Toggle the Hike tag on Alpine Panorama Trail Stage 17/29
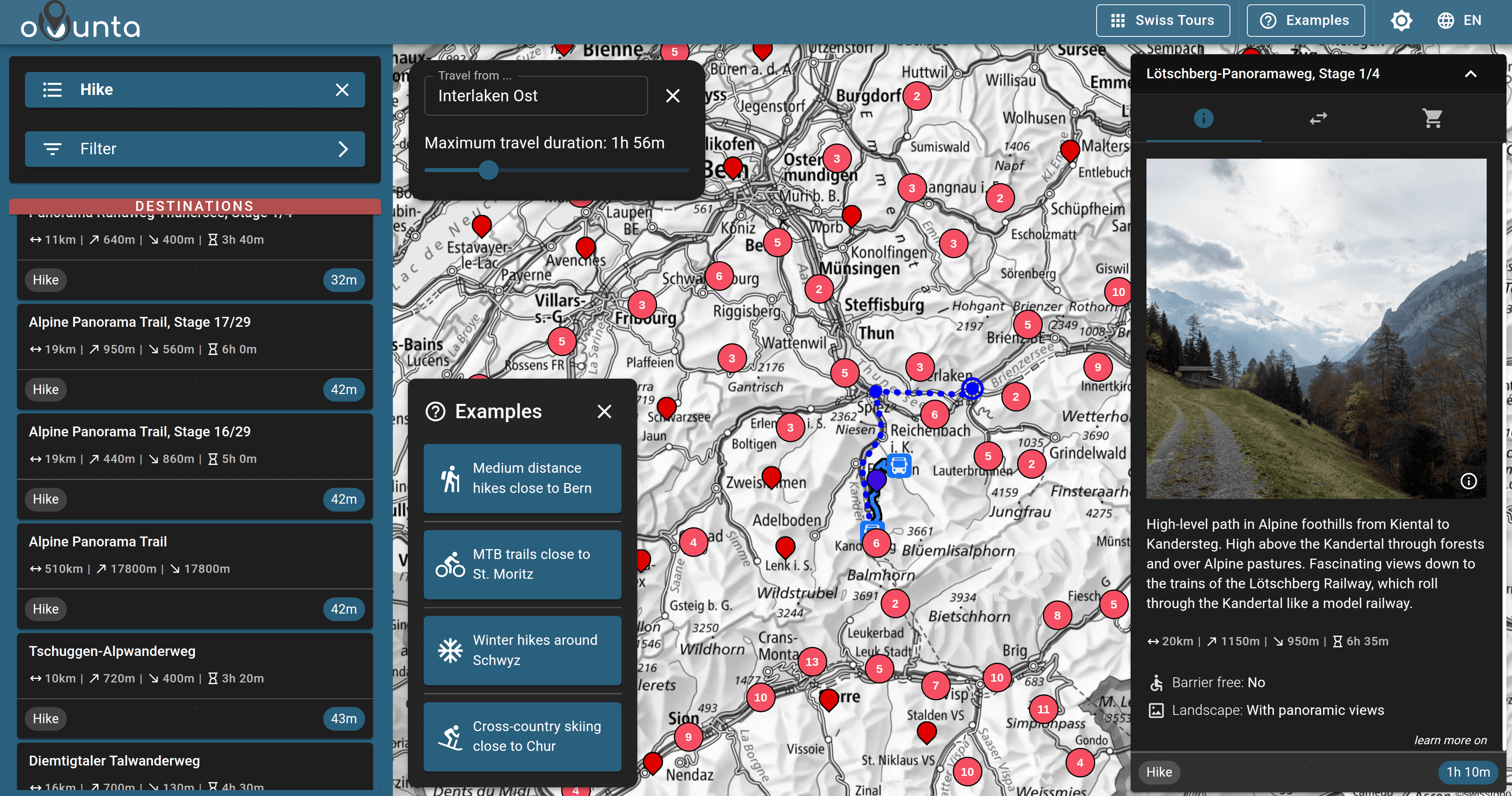Image resolution: width=1512 pixels, height=796 pixels. tap(45, 389)
